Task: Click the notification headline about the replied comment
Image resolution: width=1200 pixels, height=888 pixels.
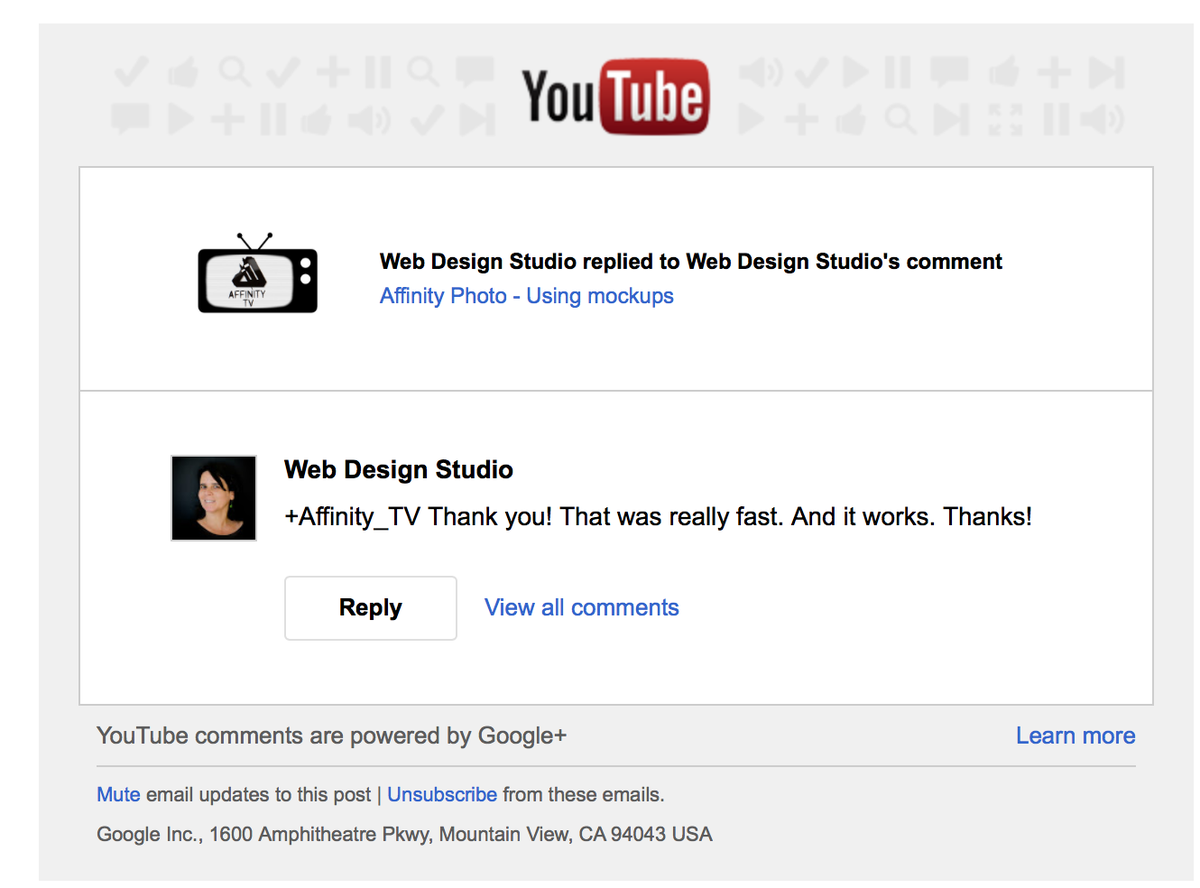Action: pos(691,262)
